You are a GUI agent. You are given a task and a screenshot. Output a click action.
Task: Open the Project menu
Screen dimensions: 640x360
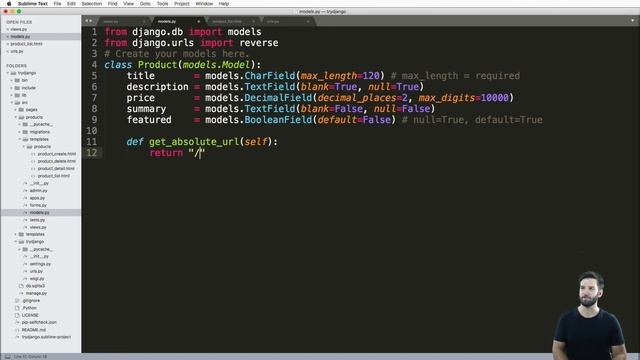click(182, 4)
